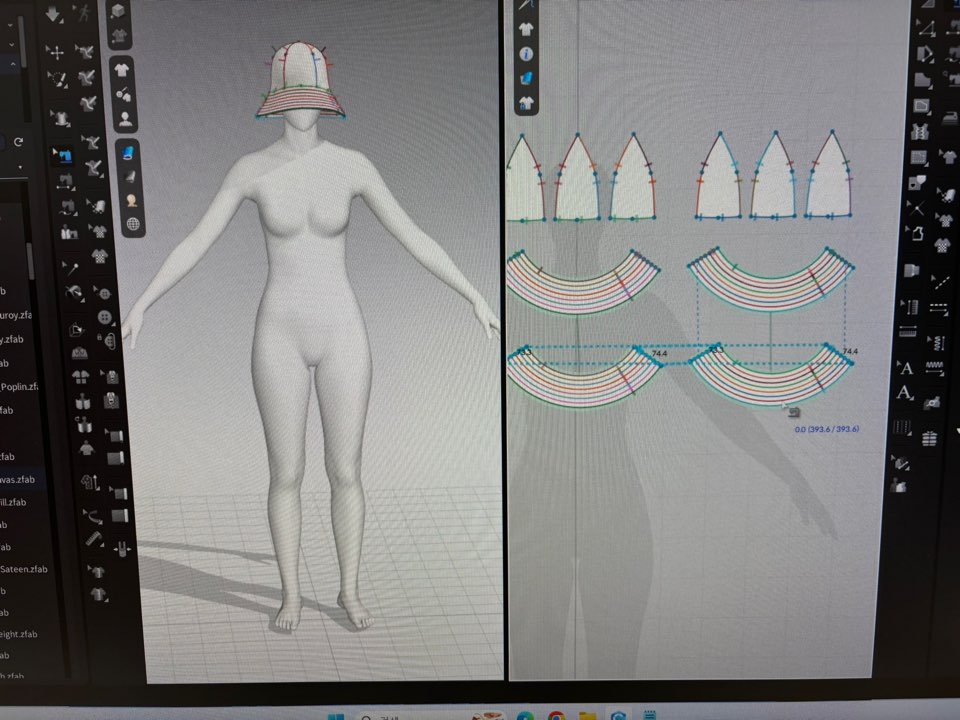Toggle the avatar display icon in 3D view
The height and width of the screenshot is (720, 960).
click(125, 118)
